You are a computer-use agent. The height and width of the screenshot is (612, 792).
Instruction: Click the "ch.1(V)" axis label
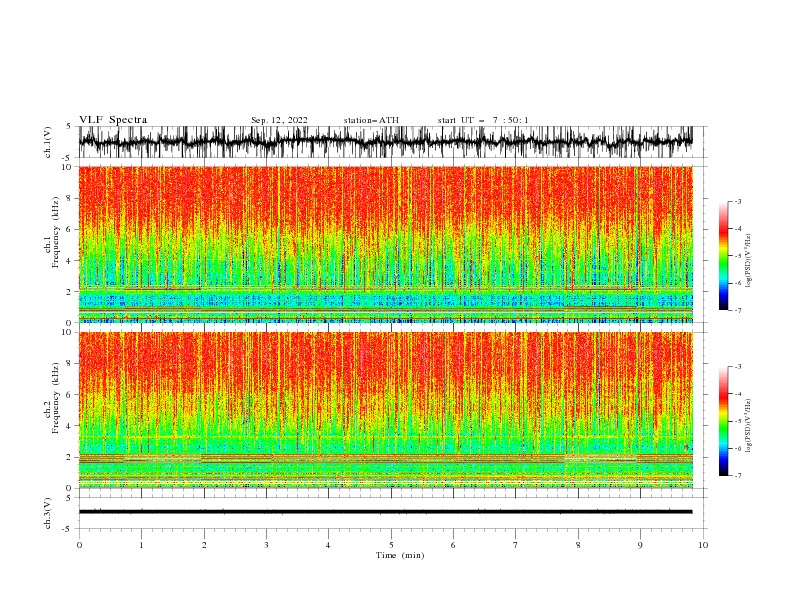48,142
